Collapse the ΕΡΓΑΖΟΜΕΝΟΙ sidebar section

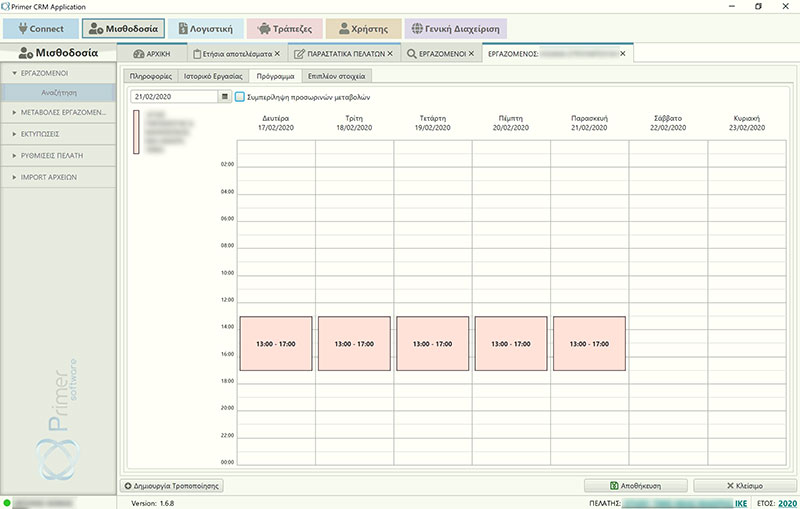click(59, 73)
